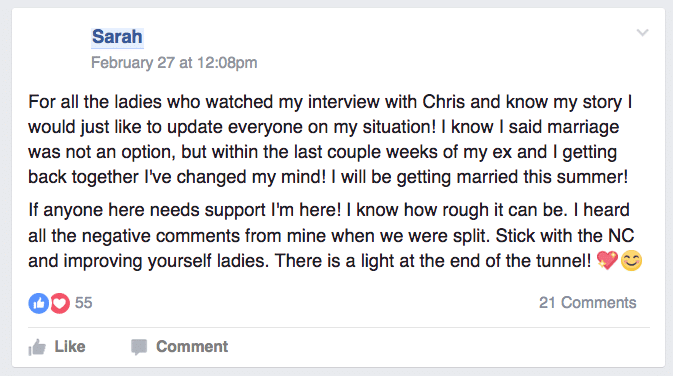The height and width of the screenshot is (376, 673).
Task: Like the post using the Like label
Action: (70, 346)
